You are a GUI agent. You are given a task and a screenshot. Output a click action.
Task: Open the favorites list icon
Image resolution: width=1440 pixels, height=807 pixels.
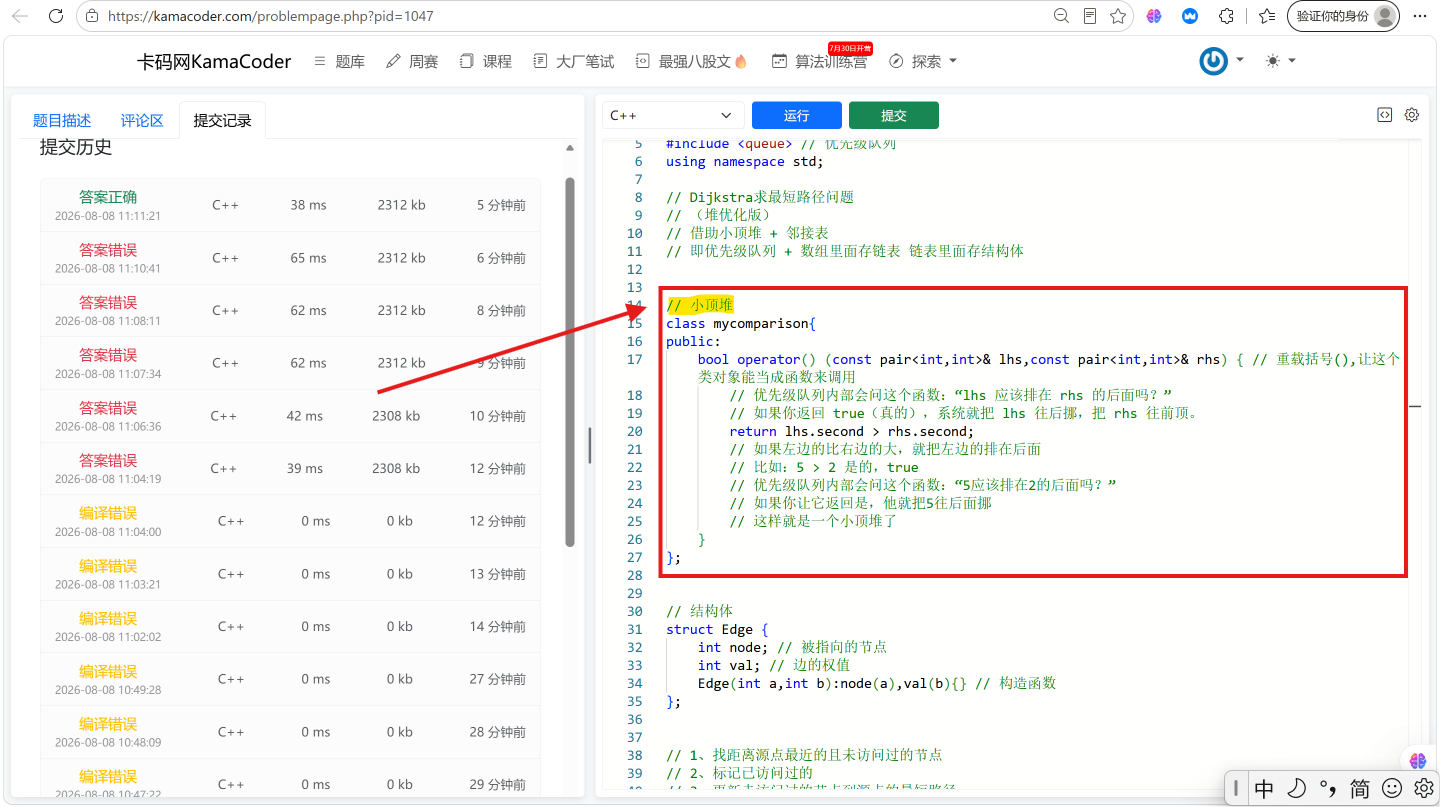(x=1267, y=16)
